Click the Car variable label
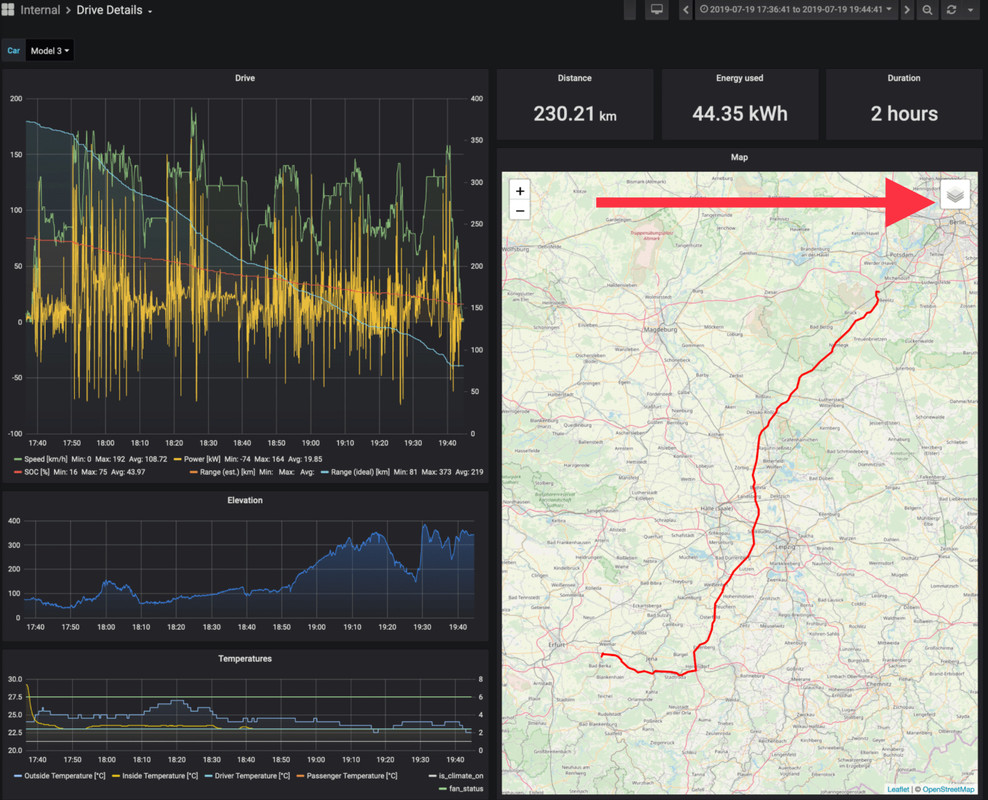The width and height of the screenshot is (988, 800). pyautogui.click(x=13, y=50)
